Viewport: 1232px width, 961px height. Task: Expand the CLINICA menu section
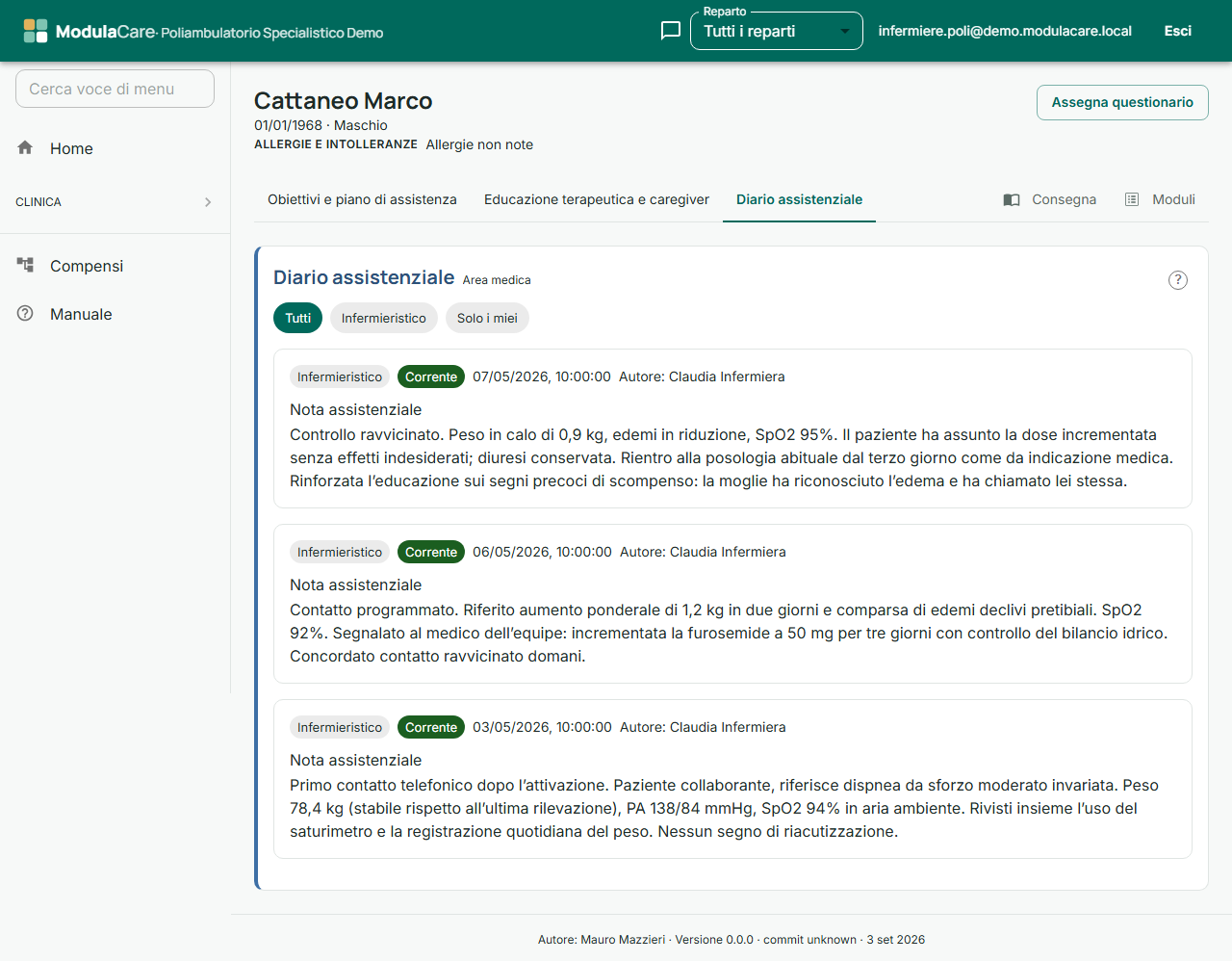click(115, 202)
